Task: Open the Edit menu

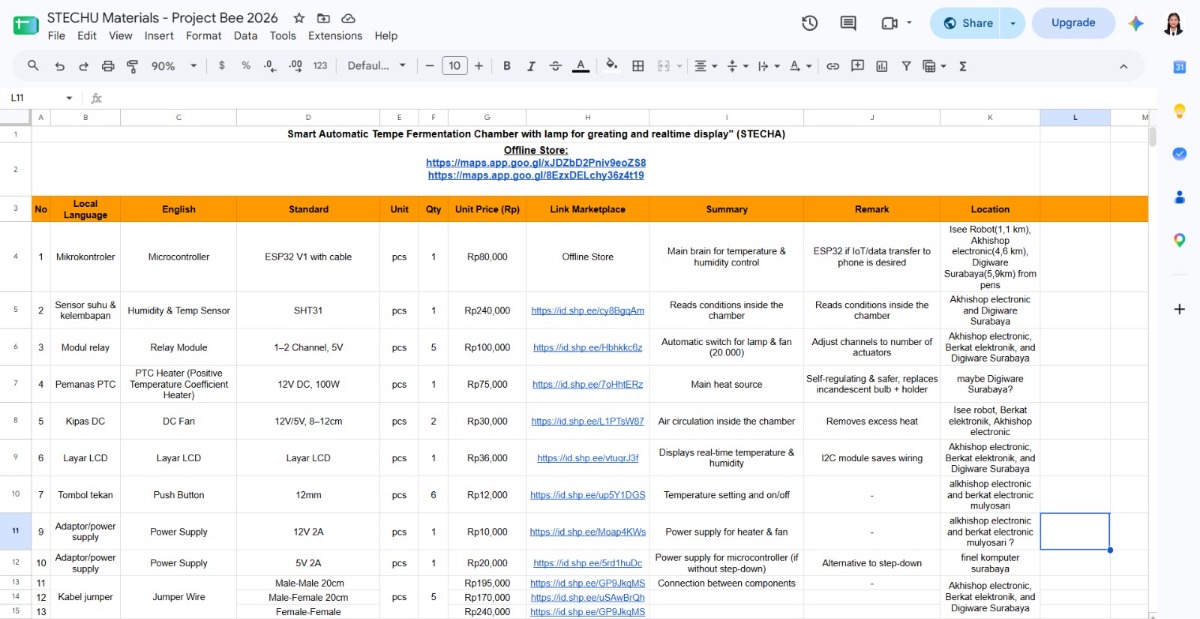Action: [87, 36]
